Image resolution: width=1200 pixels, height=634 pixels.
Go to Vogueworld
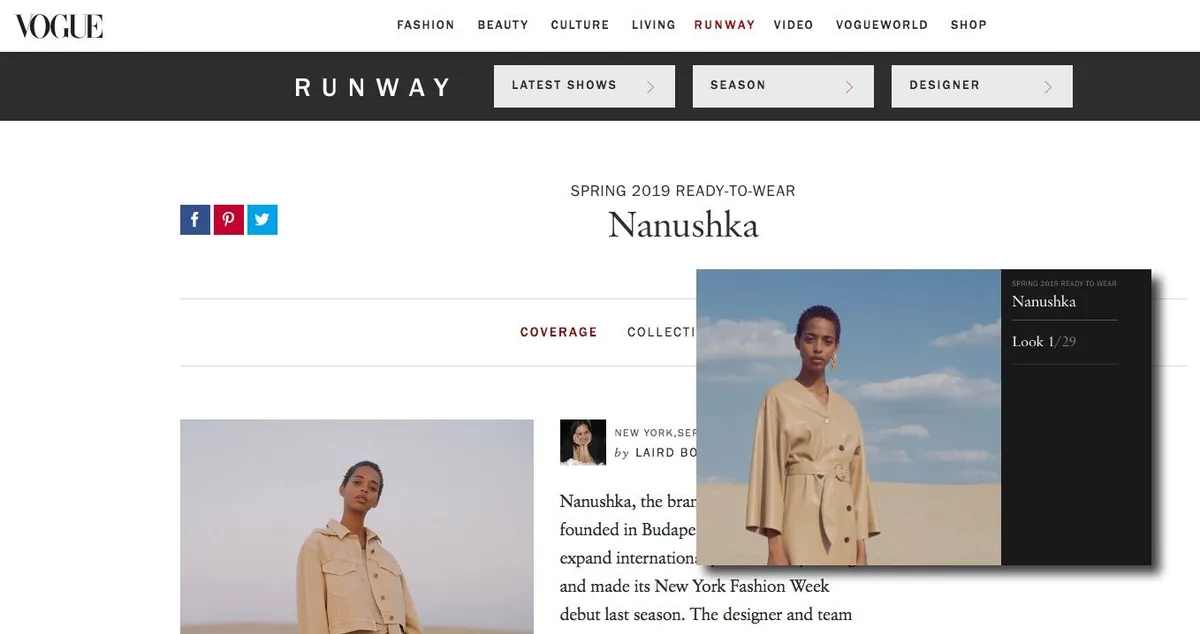click(882, 25)
